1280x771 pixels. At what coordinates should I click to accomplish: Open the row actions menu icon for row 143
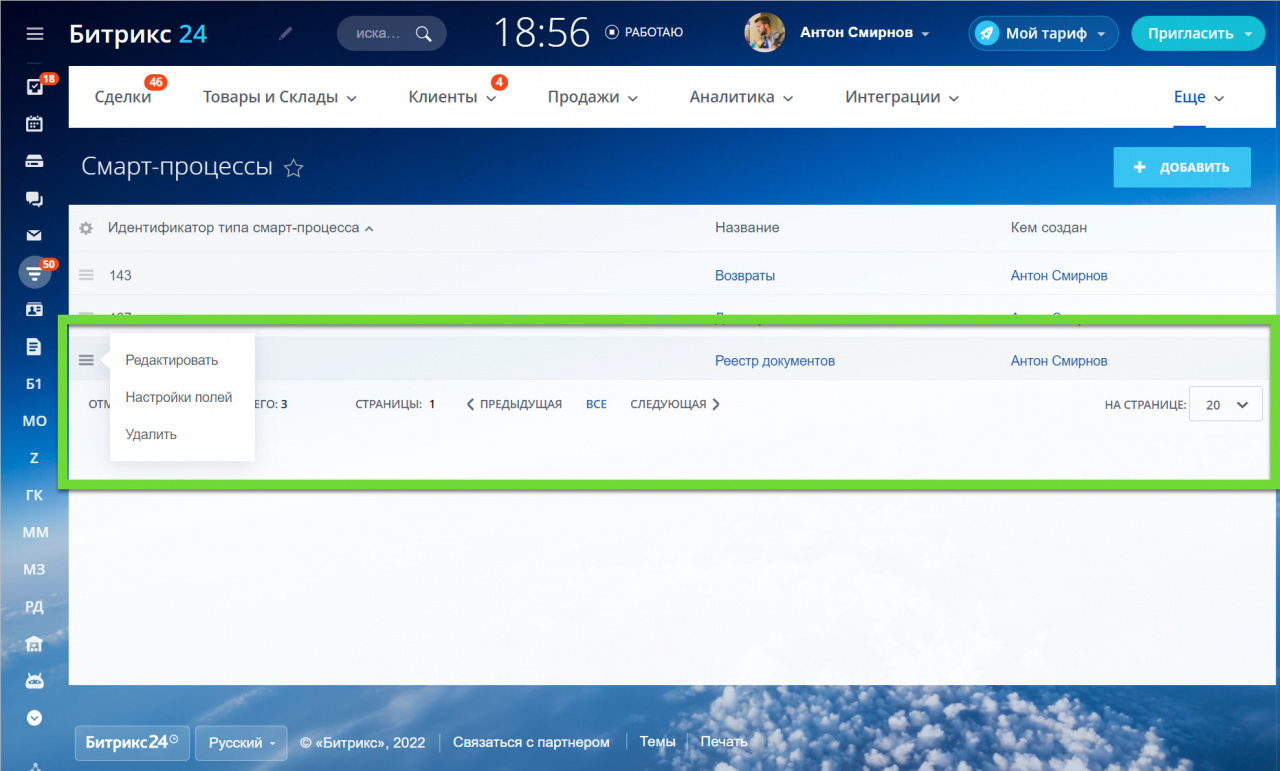(86, 275)
